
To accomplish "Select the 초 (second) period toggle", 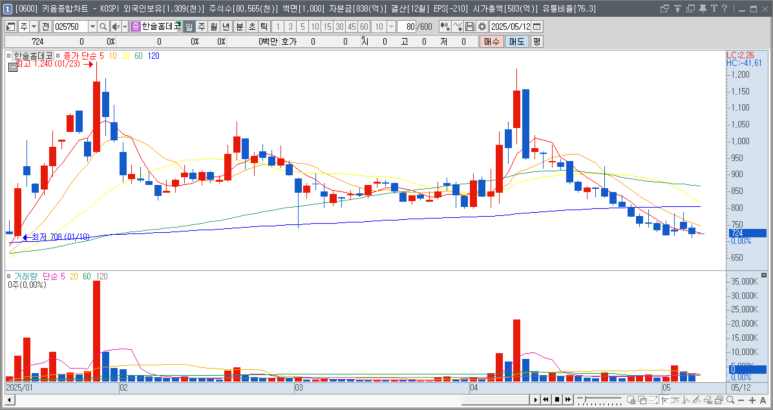I will tap(252, 27).
